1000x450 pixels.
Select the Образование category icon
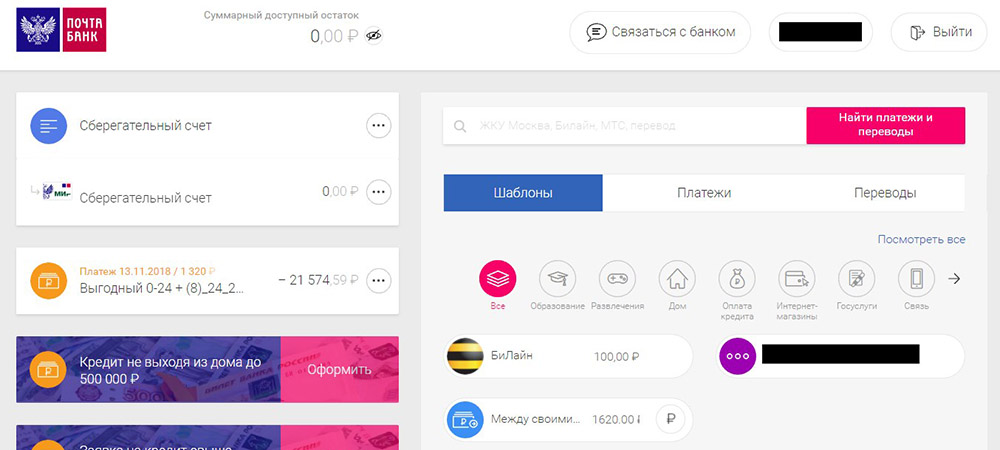coord(558,279)
